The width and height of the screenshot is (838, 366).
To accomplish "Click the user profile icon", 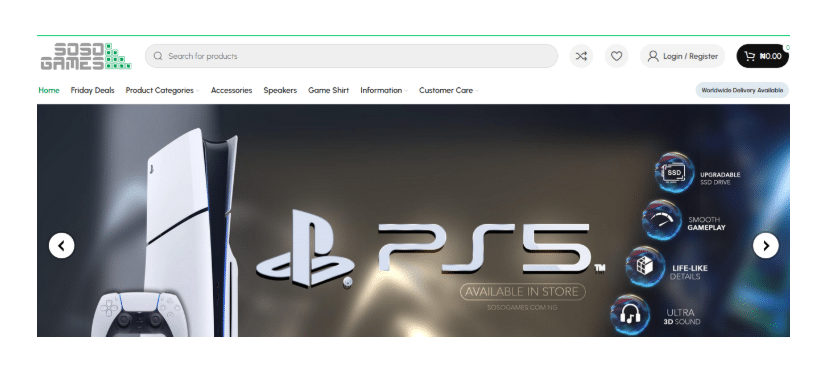I will (653, 56).
